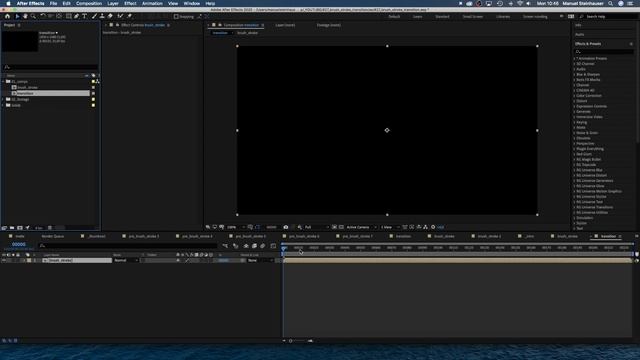The width and height of the screenshot is (640, 360).
Task: Switch to Layer (none) viewer tab
Action: (285, 25)
